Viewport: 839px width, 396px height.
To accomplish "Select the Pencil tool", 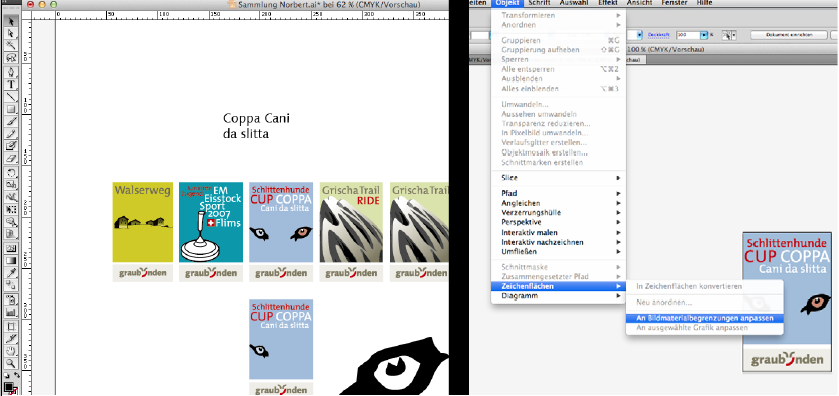I will click(x=11, y=134).
